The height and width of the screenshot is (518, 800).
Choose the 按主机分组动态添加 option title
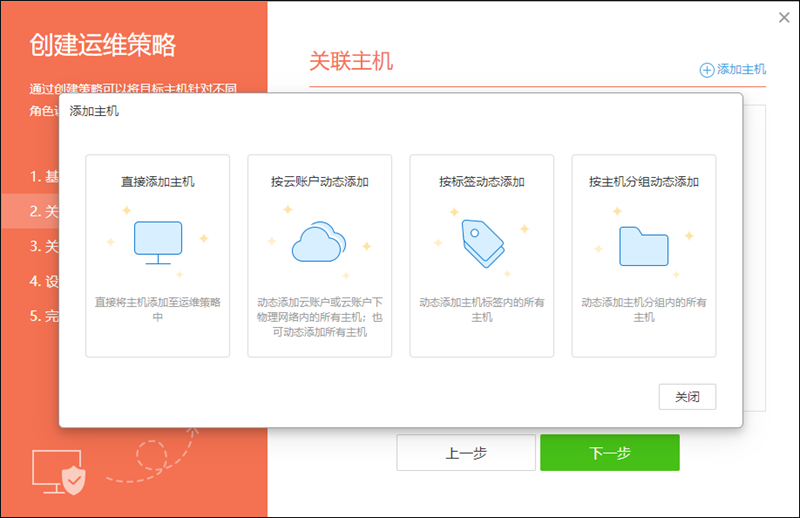(x=643, y=182)
